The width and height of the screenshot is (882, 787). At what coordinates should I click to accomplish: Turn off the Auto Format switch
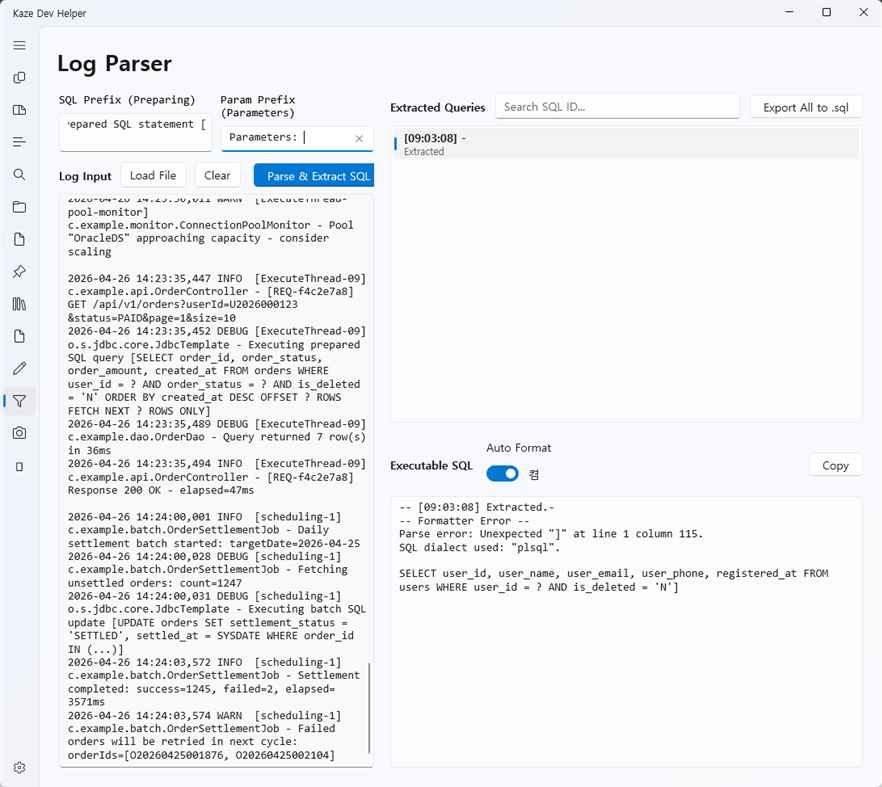(x=502, y=474)
